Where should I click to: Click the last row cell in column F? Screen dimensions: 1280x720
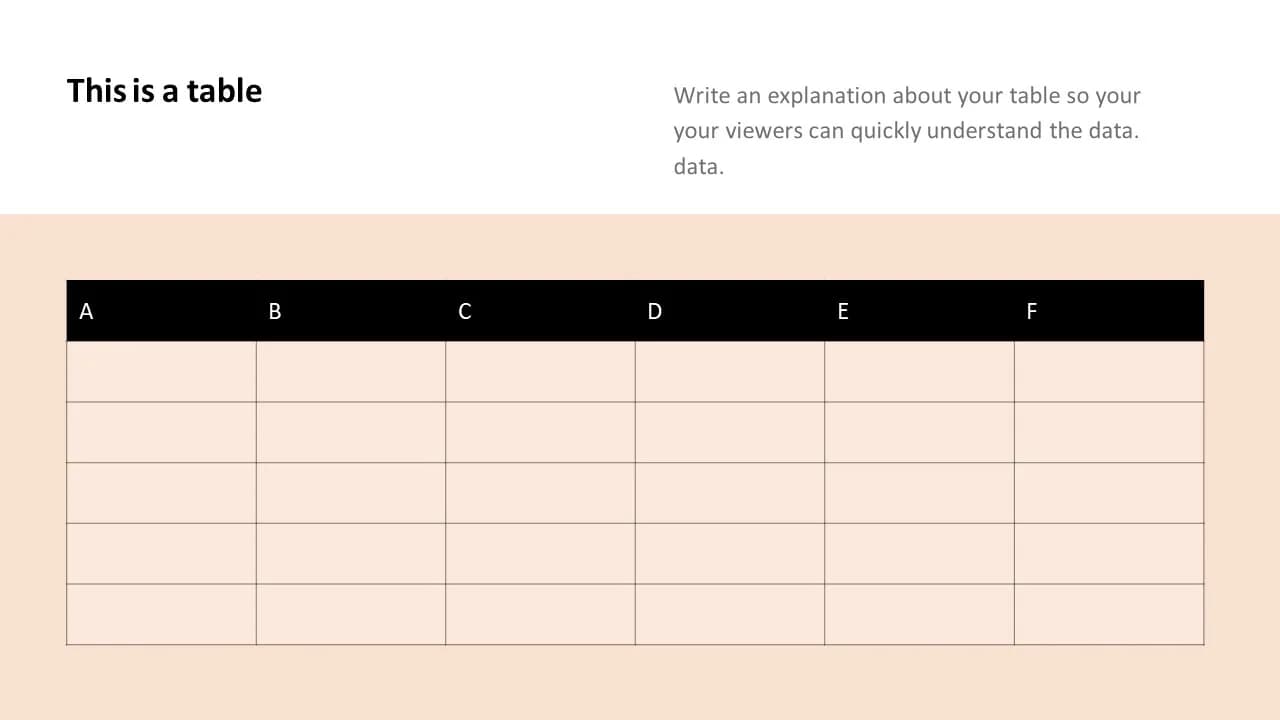(1109, 614)
